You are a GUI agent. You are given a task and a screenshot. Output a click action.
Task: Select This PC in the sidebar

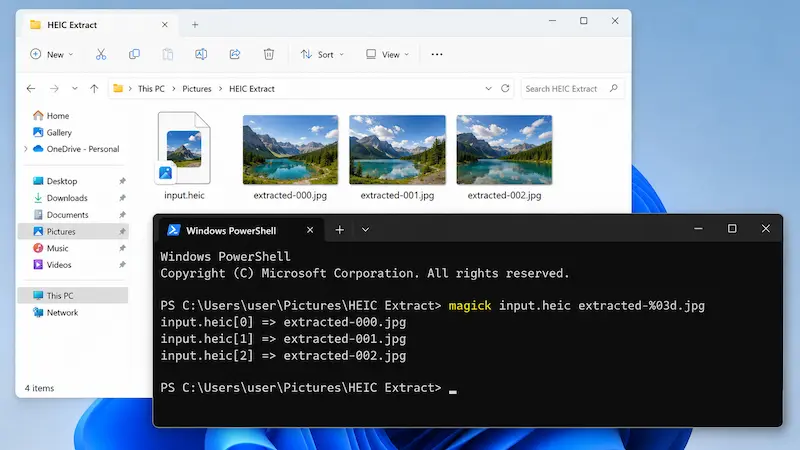pyautogui.click(x=73, y=295)
